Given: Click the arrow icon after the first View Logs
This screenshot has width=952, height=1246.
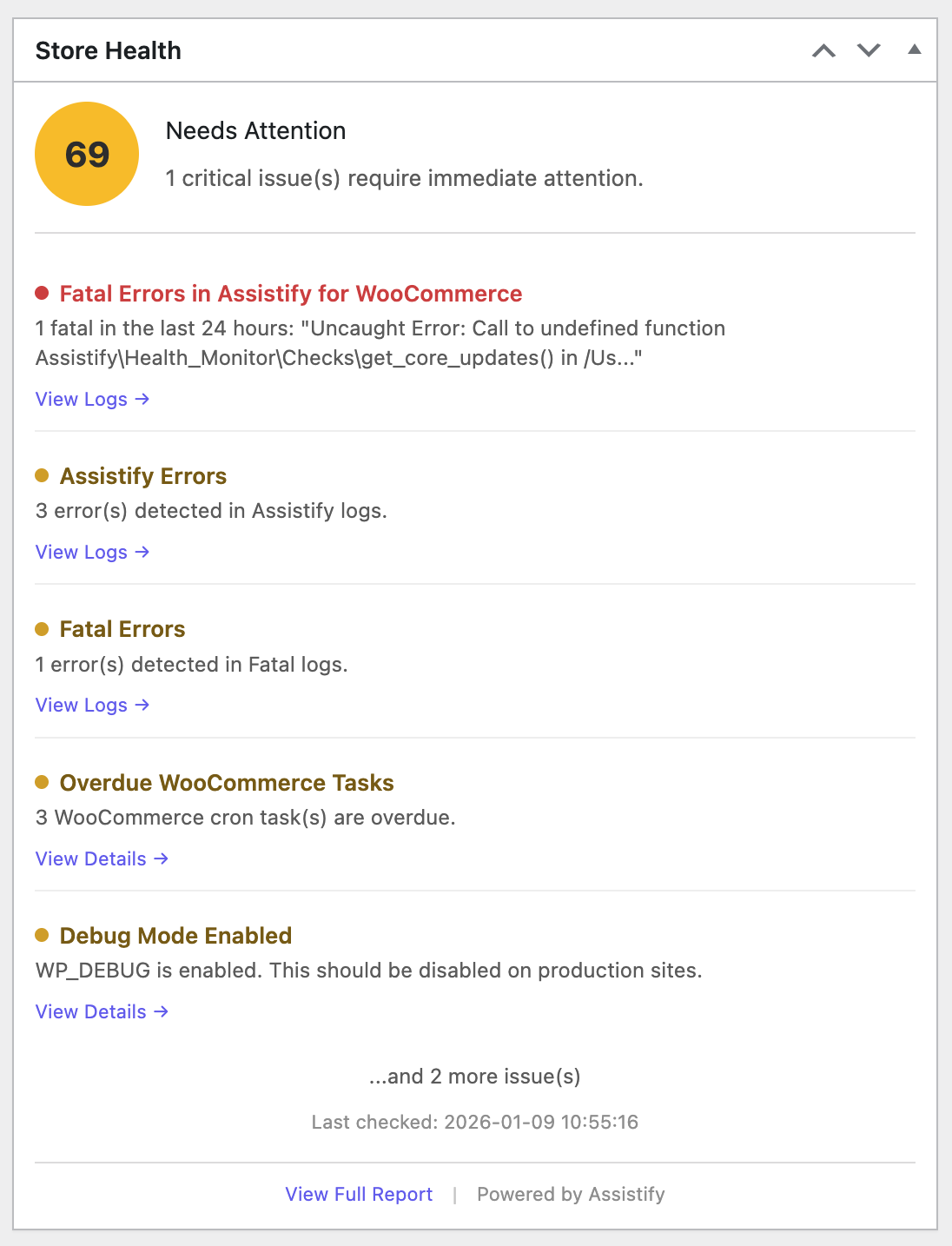Looking at the screenshot, I should (x=143, y=400).
